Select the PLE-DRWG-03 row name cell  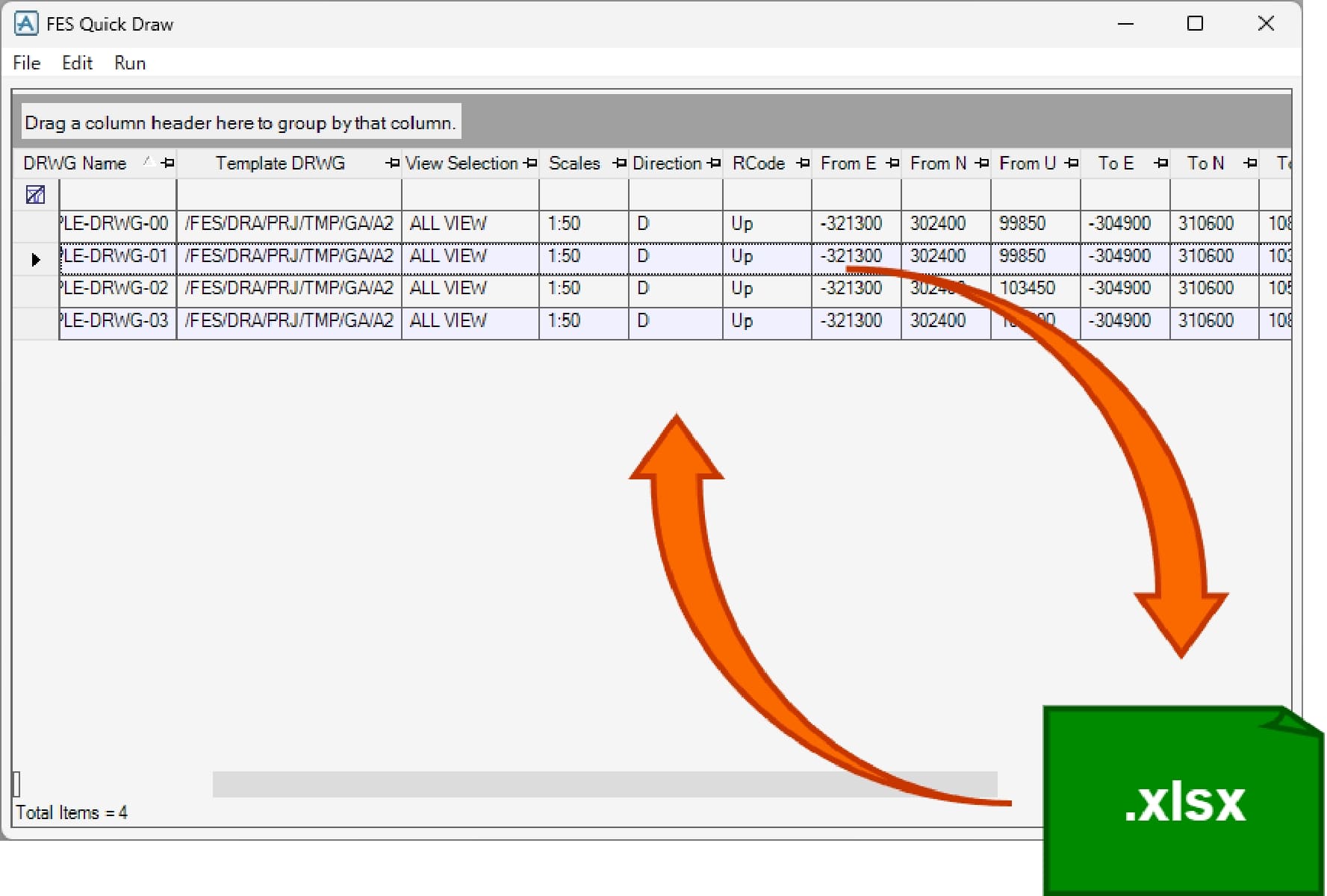click(x=117, y=321)
